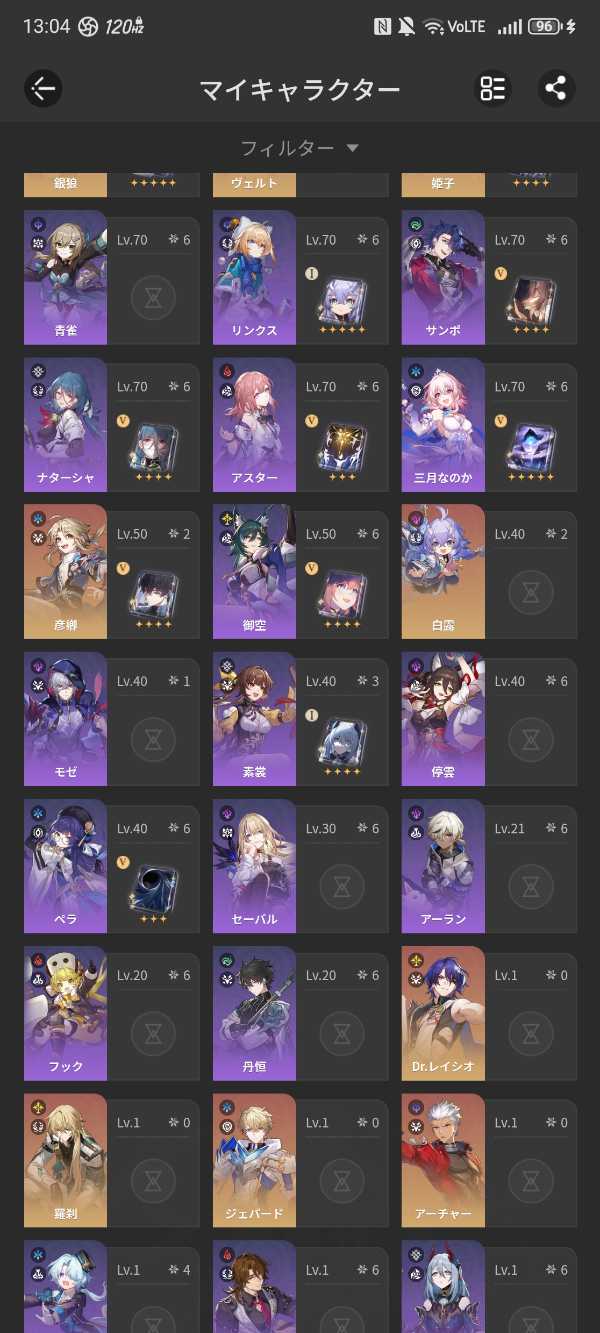Open サンポ's light cone icon
This screenshot has height=1333, width=600.
click(x=530, y=298)
